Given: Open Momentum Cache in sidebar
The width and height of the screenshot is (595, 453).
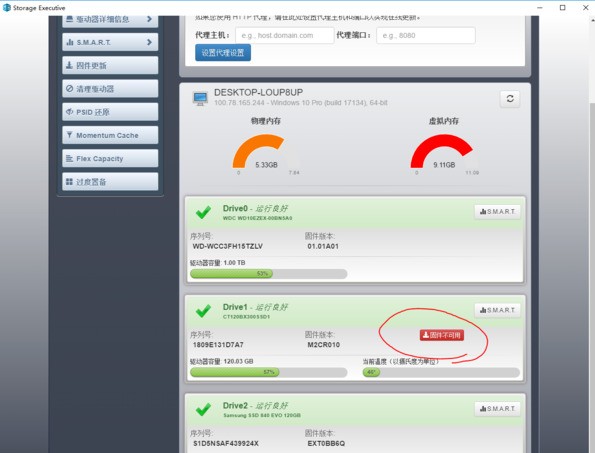Looking at the screenshot, I should [110, 135].
